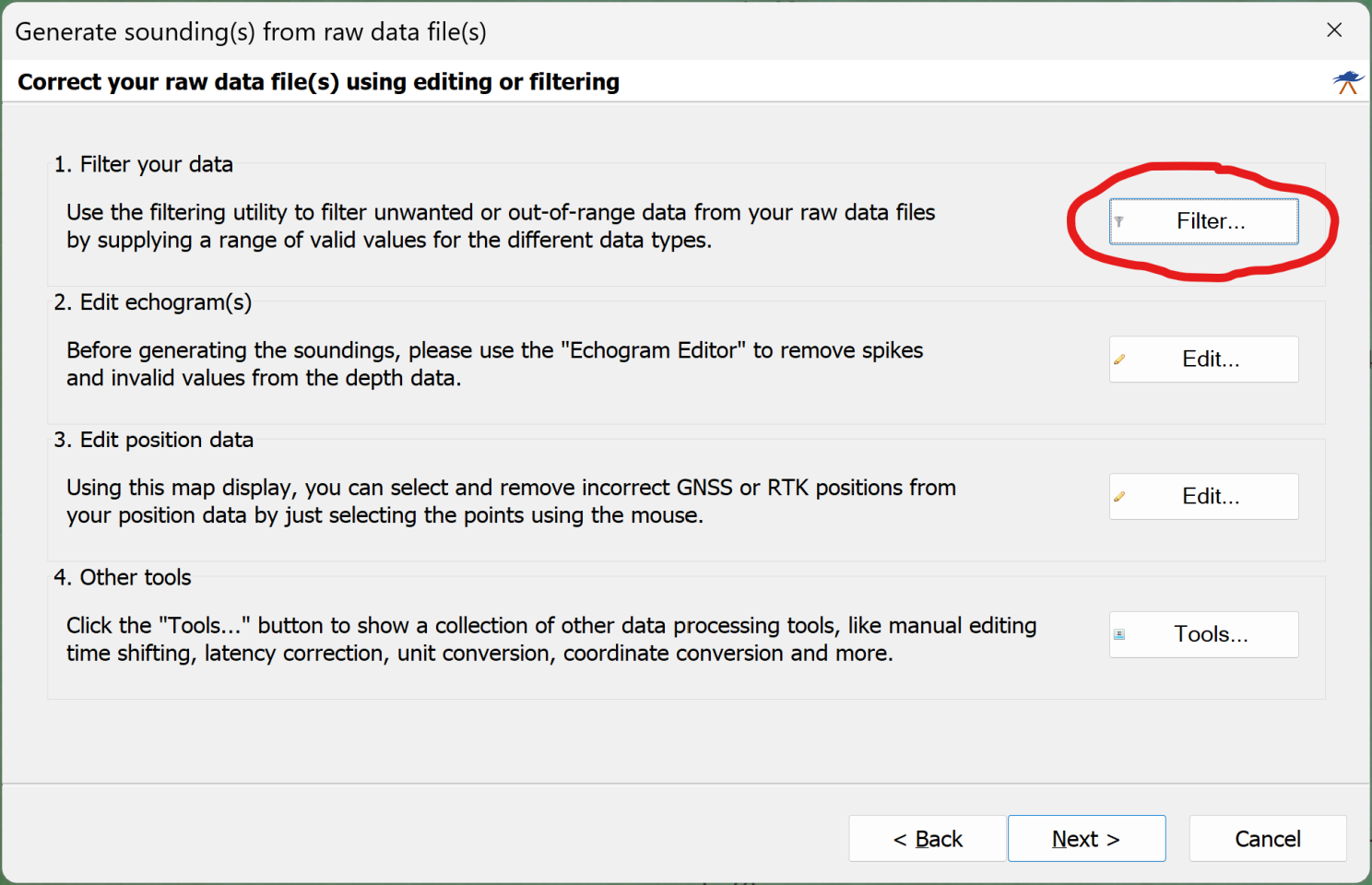The image size is (1372, 885).
Task: Select the '3. Edit position data' heading
Action: click(153, 440)
